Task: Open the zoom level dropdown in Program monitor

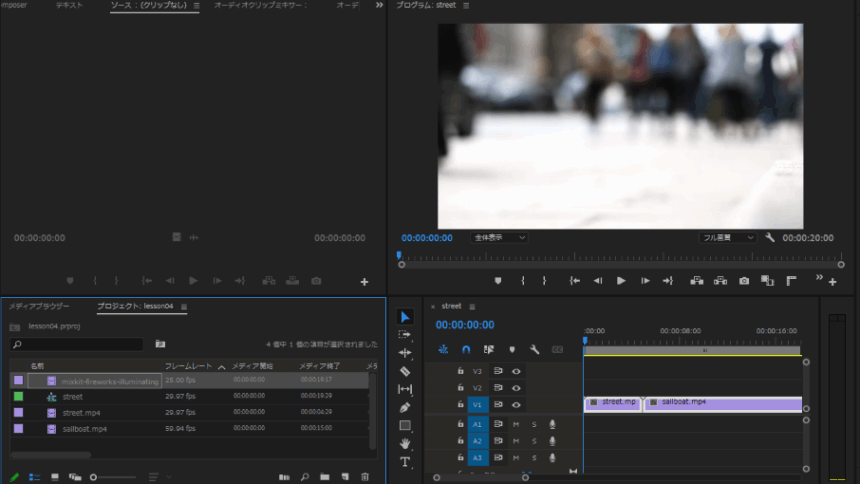Action: 499,238
